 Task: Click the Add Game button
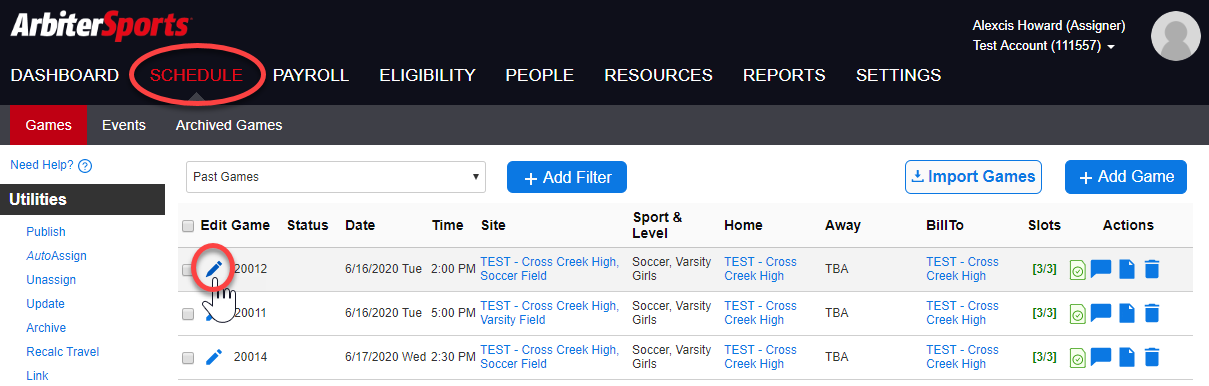coord(1126,177)
